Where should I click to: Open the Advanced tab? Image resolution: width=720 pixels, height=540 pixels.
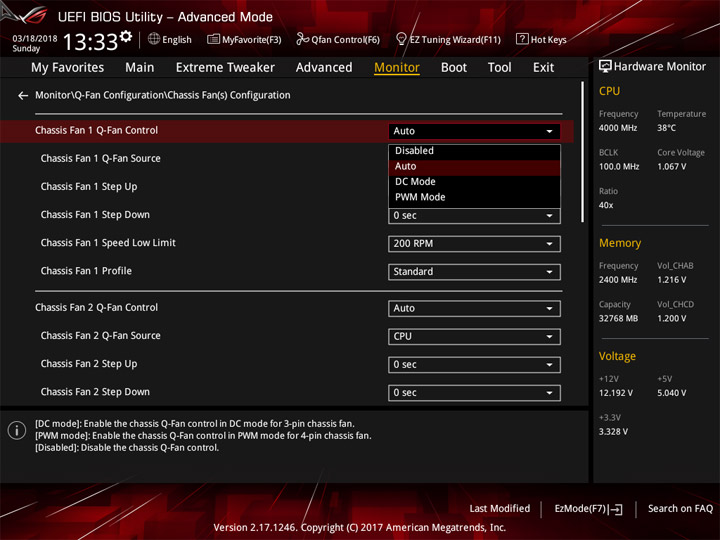324,68
